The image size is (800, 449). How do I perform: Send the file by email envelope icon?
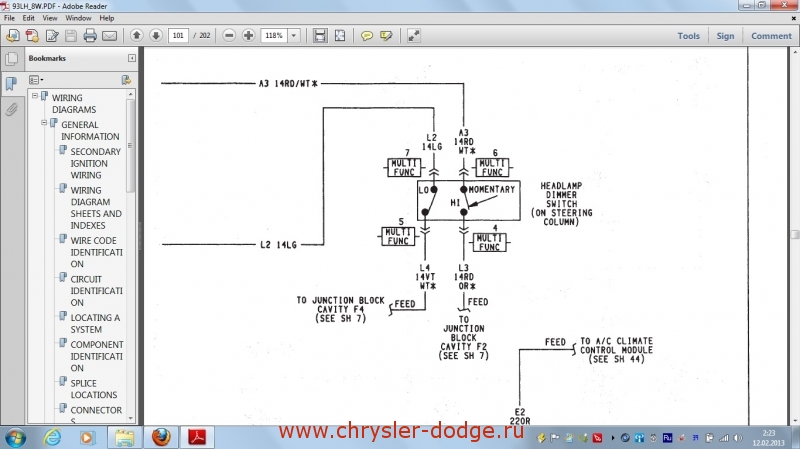[110, 36]
